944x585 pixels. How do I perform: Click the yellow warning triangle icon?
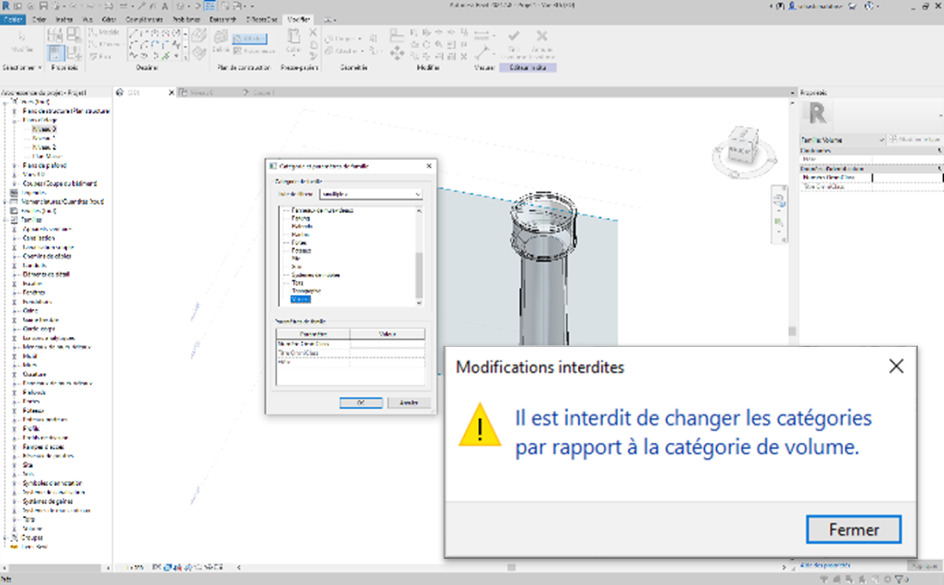click(479, 425)
